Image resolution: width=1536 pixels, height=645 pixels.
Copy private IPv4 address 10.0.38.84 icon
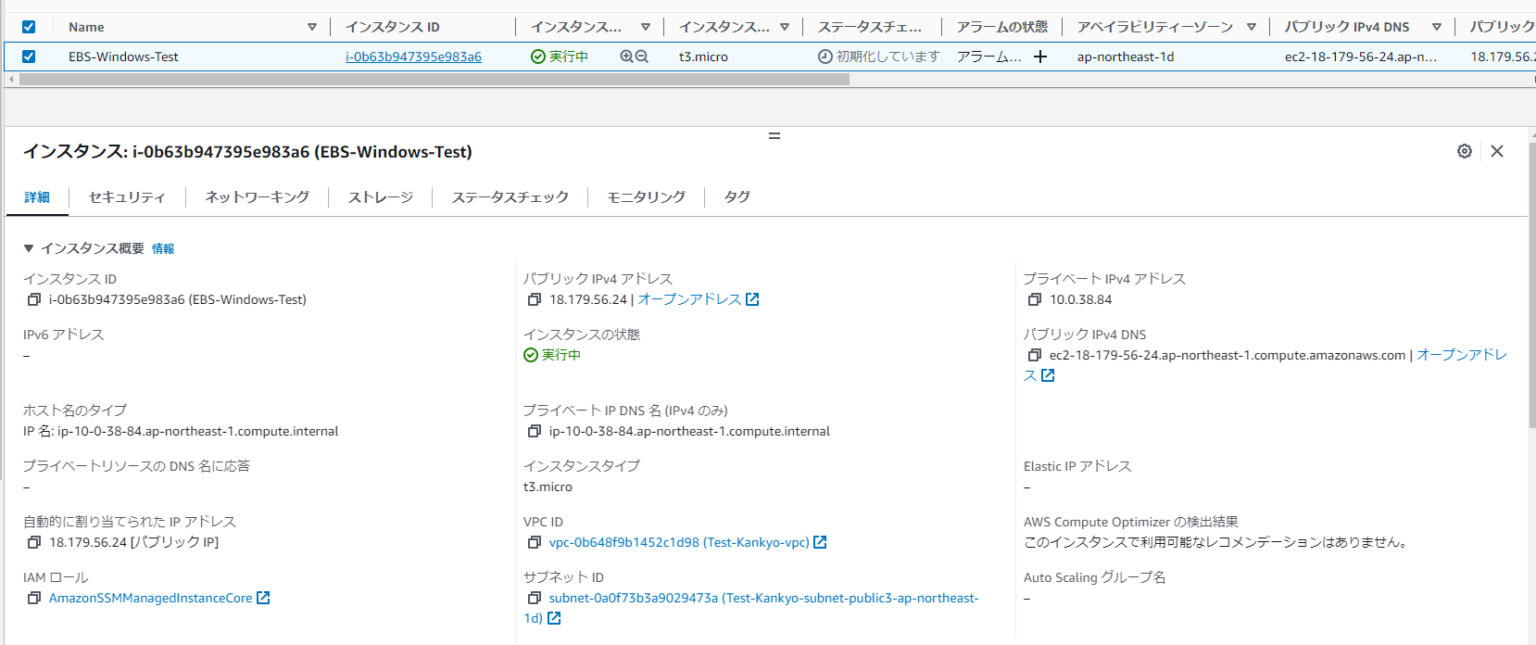coord(1034,299)
